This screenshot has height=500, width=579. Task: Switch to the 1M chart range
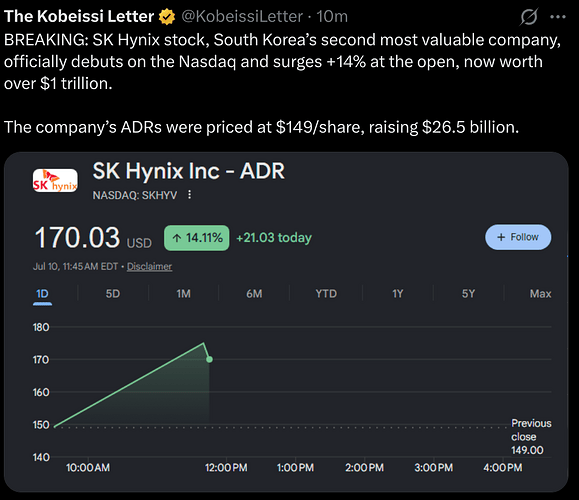(x=184, y=294)
